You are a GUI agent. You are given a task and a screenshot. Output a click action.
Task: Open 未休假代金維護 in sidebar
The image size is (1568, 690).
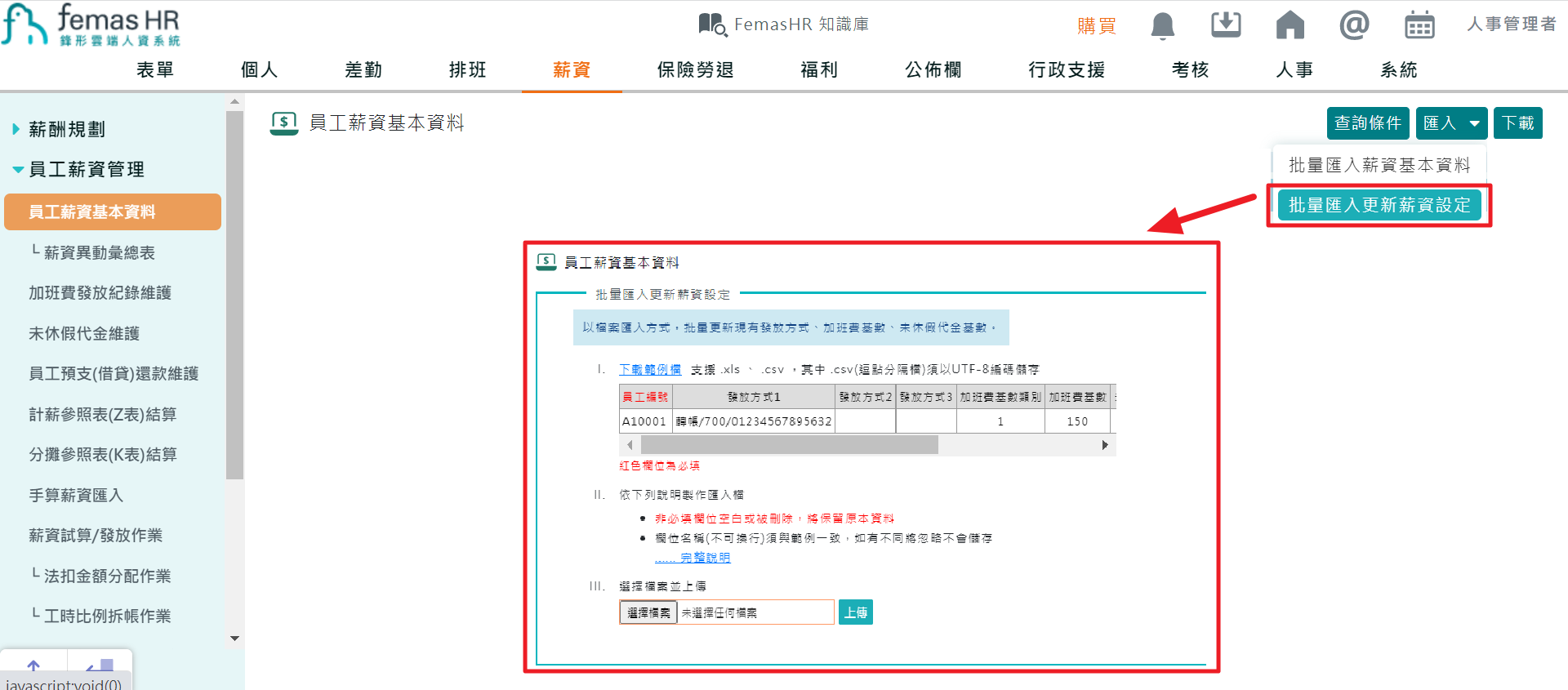84,333
